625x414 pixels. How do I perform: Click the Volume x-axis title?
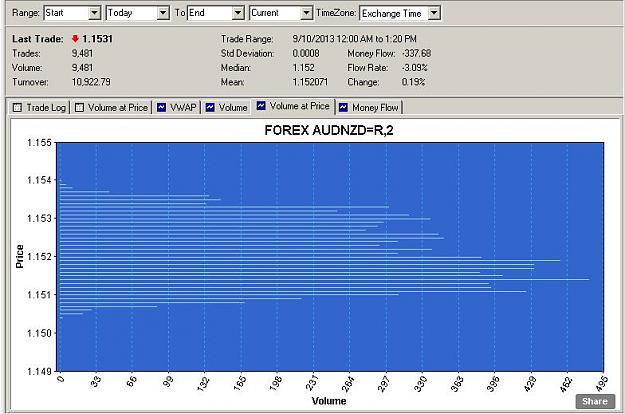[329, 401]
